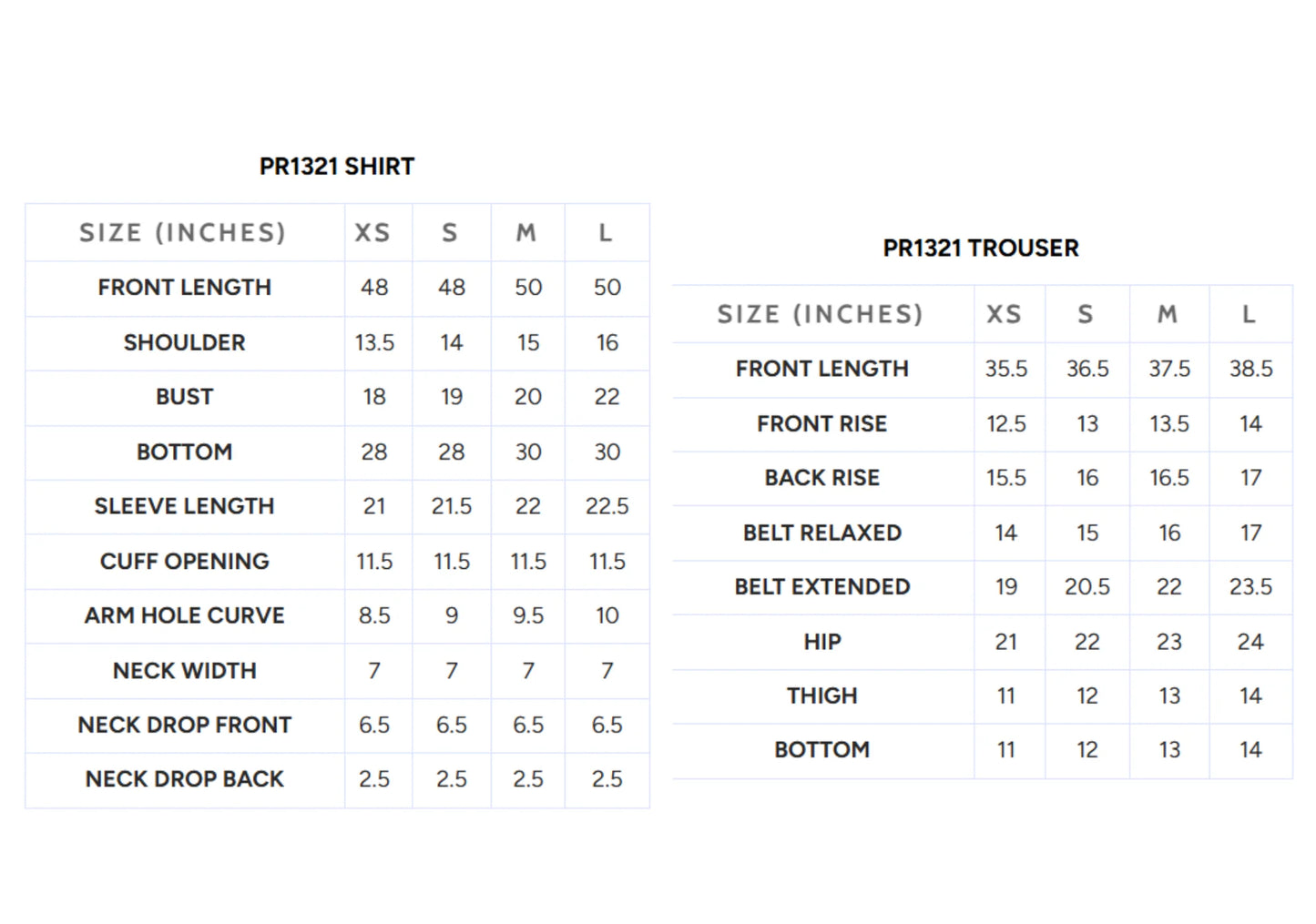Click the PR1321 SHIRT table title
The width and height of the screenshot is (1316, 924).
(337, 167)
